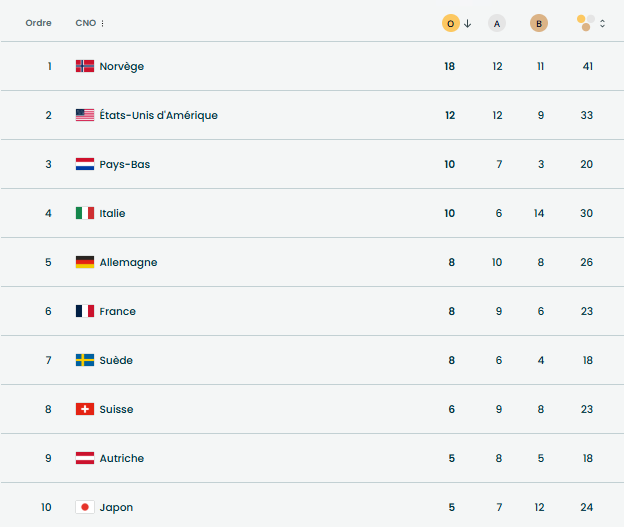Viewport: 624px width, 527px height.
Task: Click the Norway flag icon
Action: coord(85,66)
